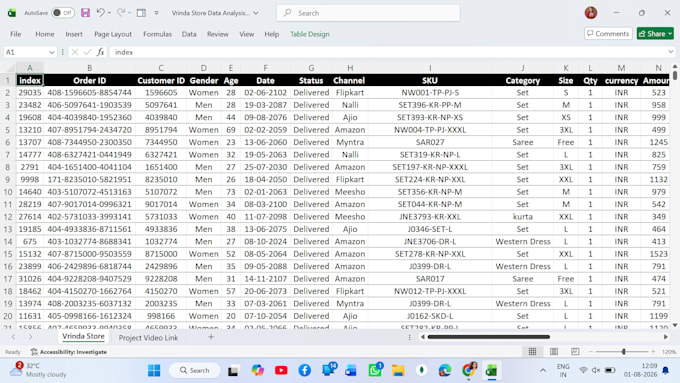The height and width of the screenshot is (383, 680).
Task: Open Insert Function with the fx icon
Action: pyautogui.click(x=100, y=52)
